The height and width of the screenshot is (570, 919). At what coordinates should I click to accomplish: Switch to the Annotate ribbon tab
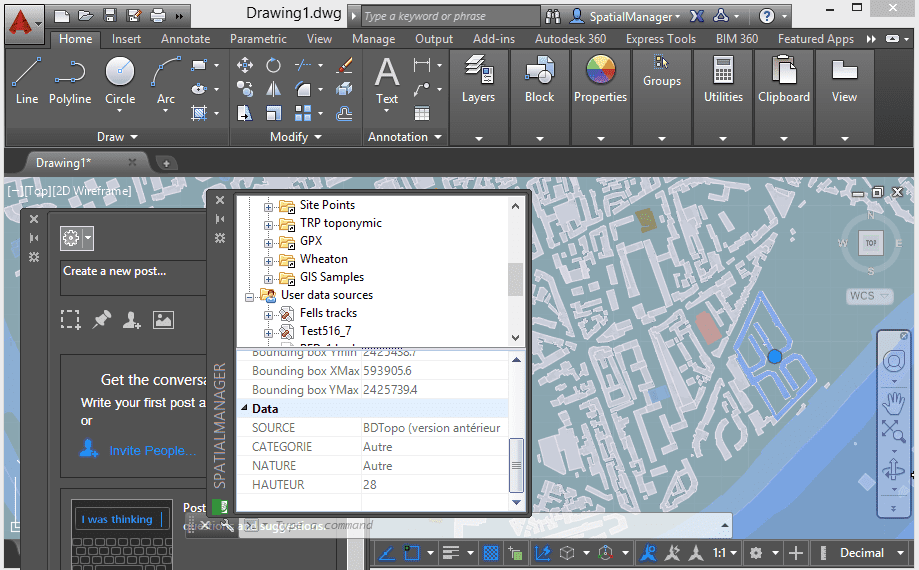(185, 39)
